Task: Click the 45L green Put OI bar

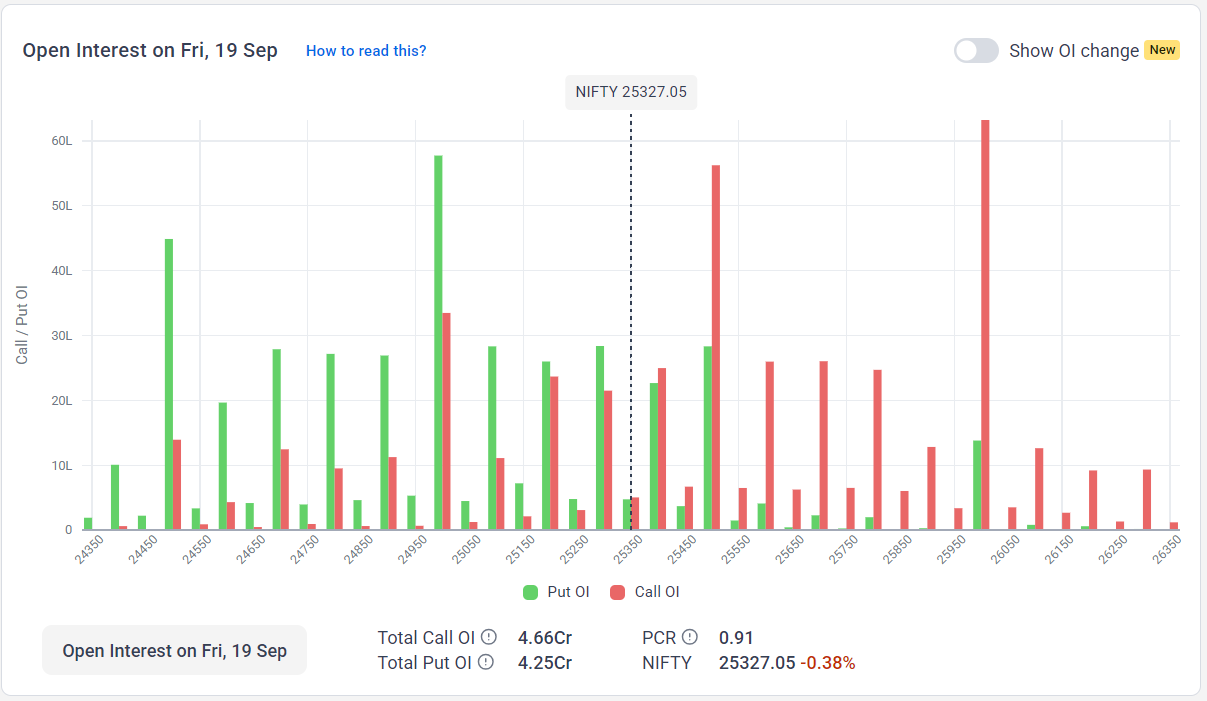Action: click(x=169, y=384)
